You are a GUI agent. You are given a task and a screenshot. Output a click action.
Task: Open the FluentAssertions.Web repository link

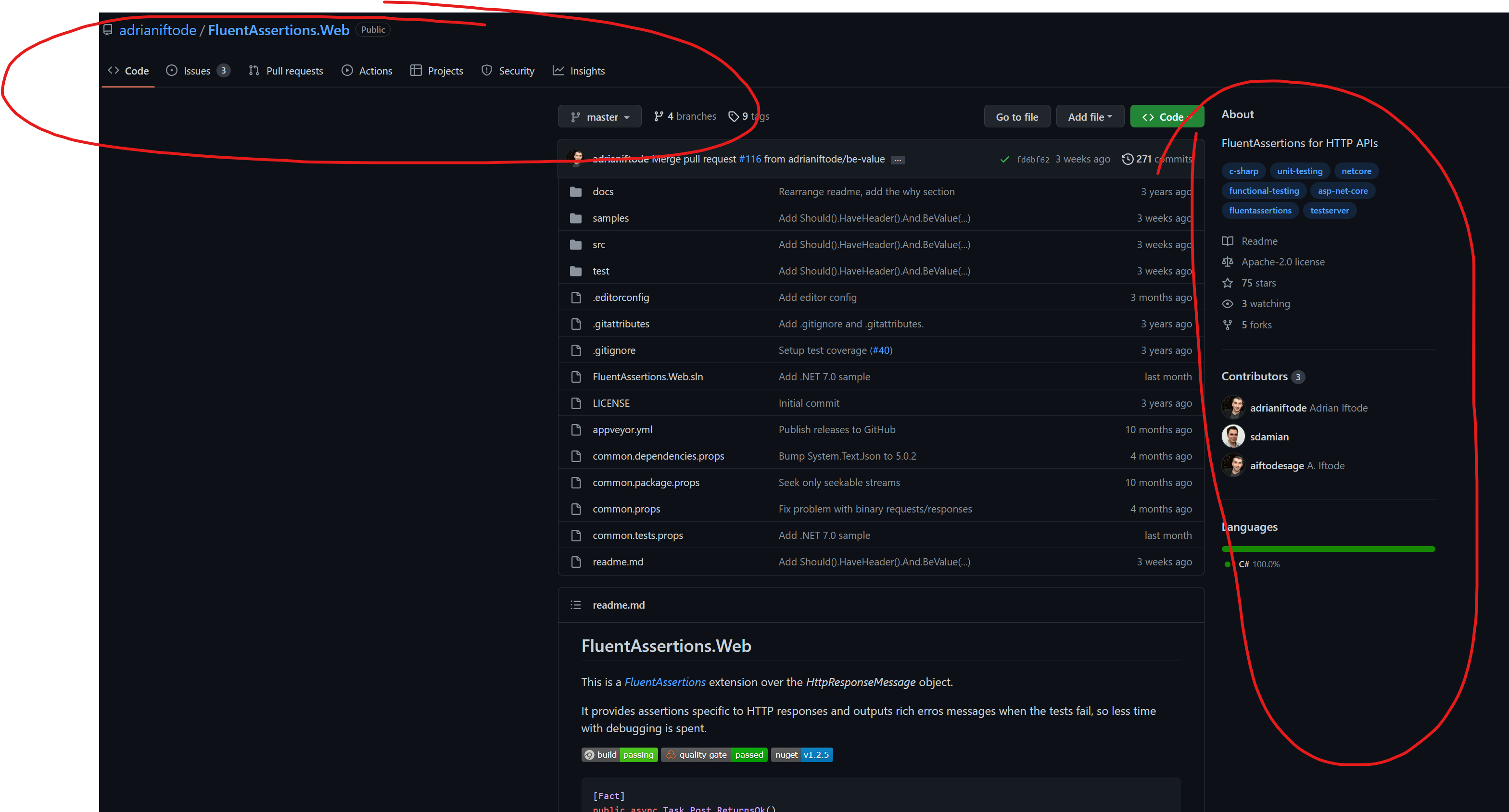point(278,30)
